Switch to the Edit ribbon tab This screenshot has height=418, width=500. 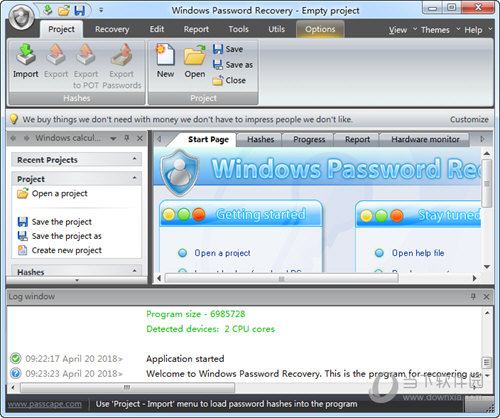point(157,29)
